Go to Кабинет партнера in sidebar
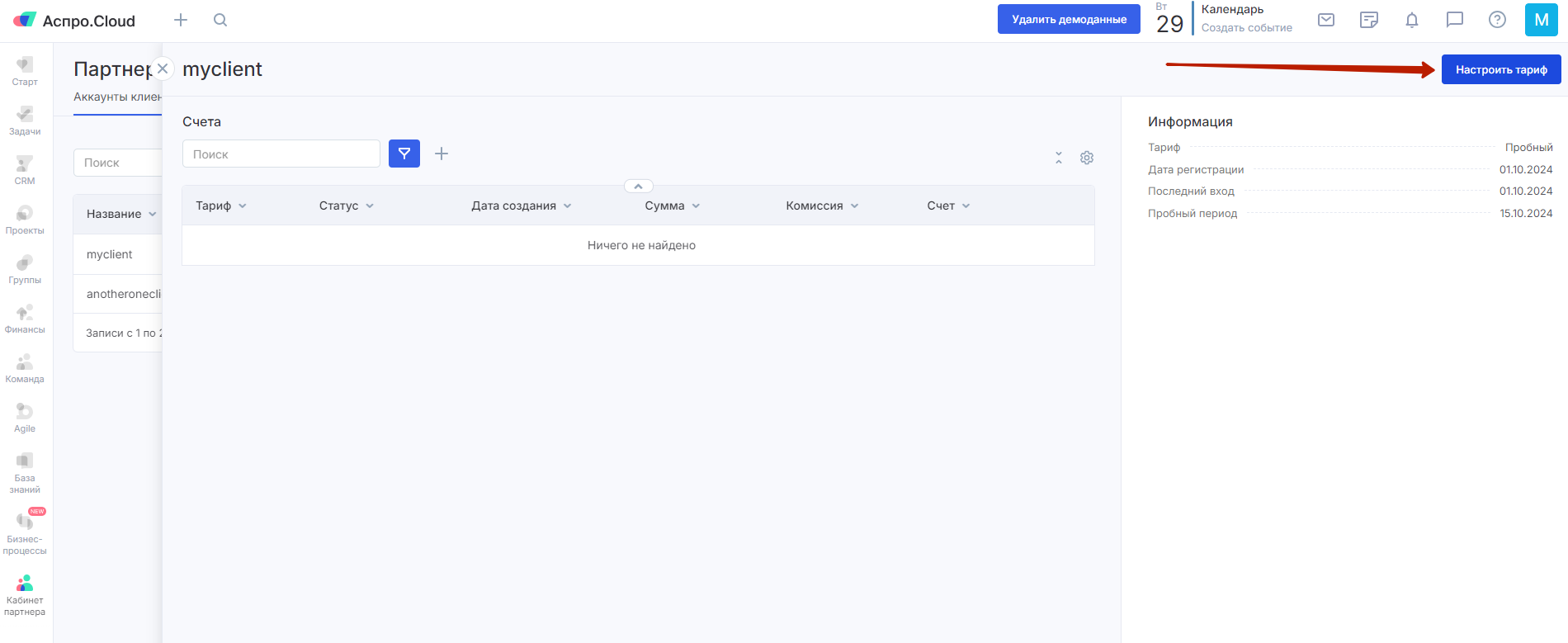The height and width of the screenshot is (643, 1568). point(25,595)
